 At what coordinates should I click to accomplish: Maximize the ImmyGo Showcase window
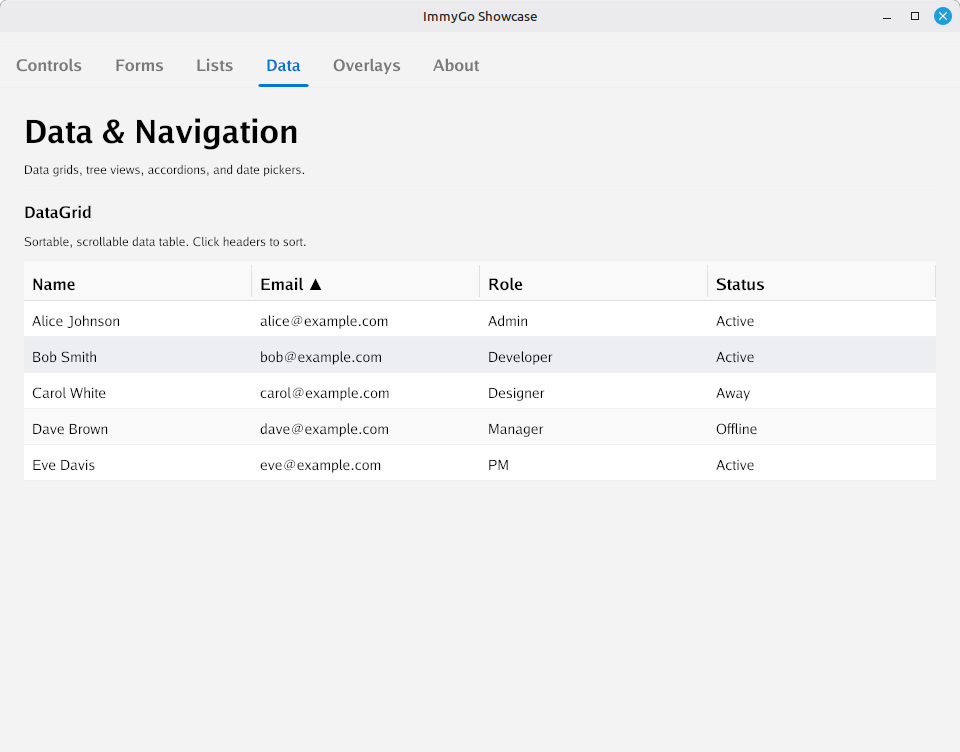tap(913, 15)
